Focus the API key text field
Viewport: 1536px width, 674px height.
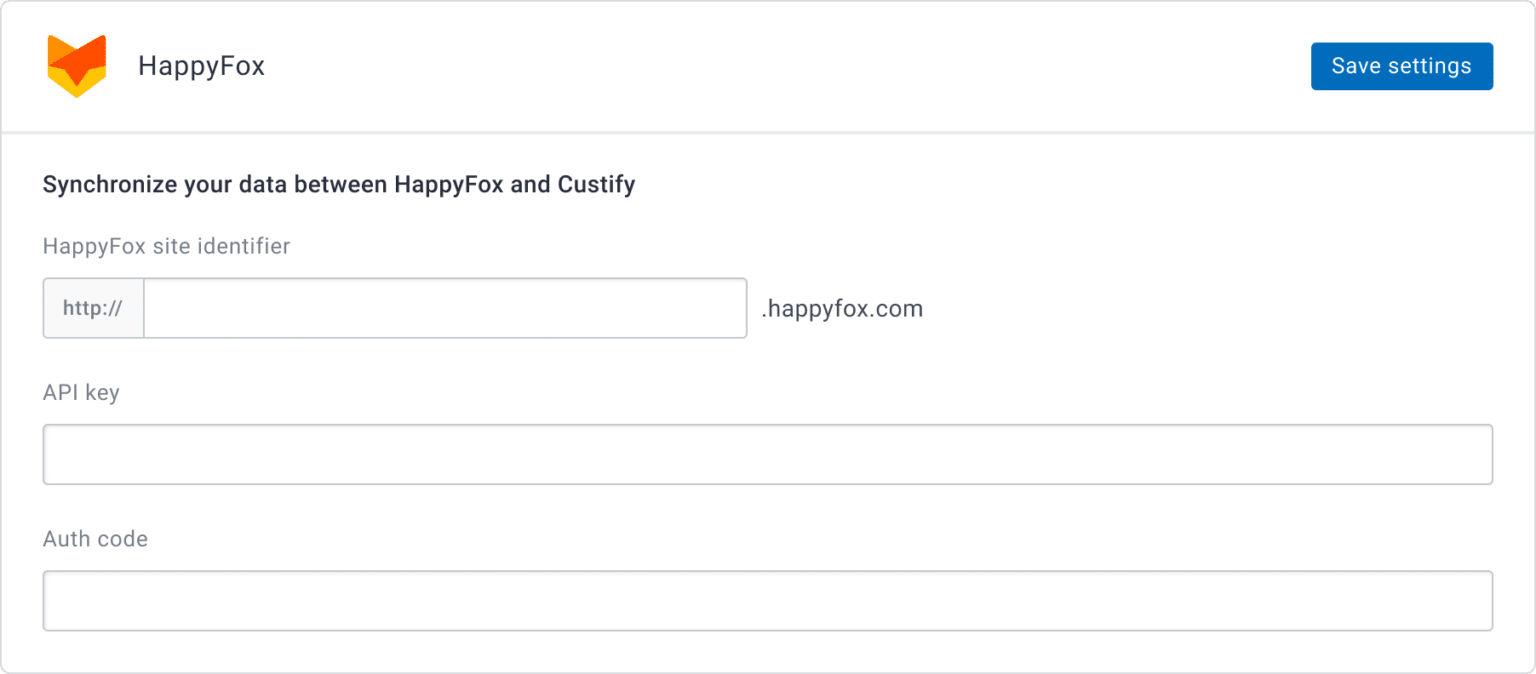[768, 453]
